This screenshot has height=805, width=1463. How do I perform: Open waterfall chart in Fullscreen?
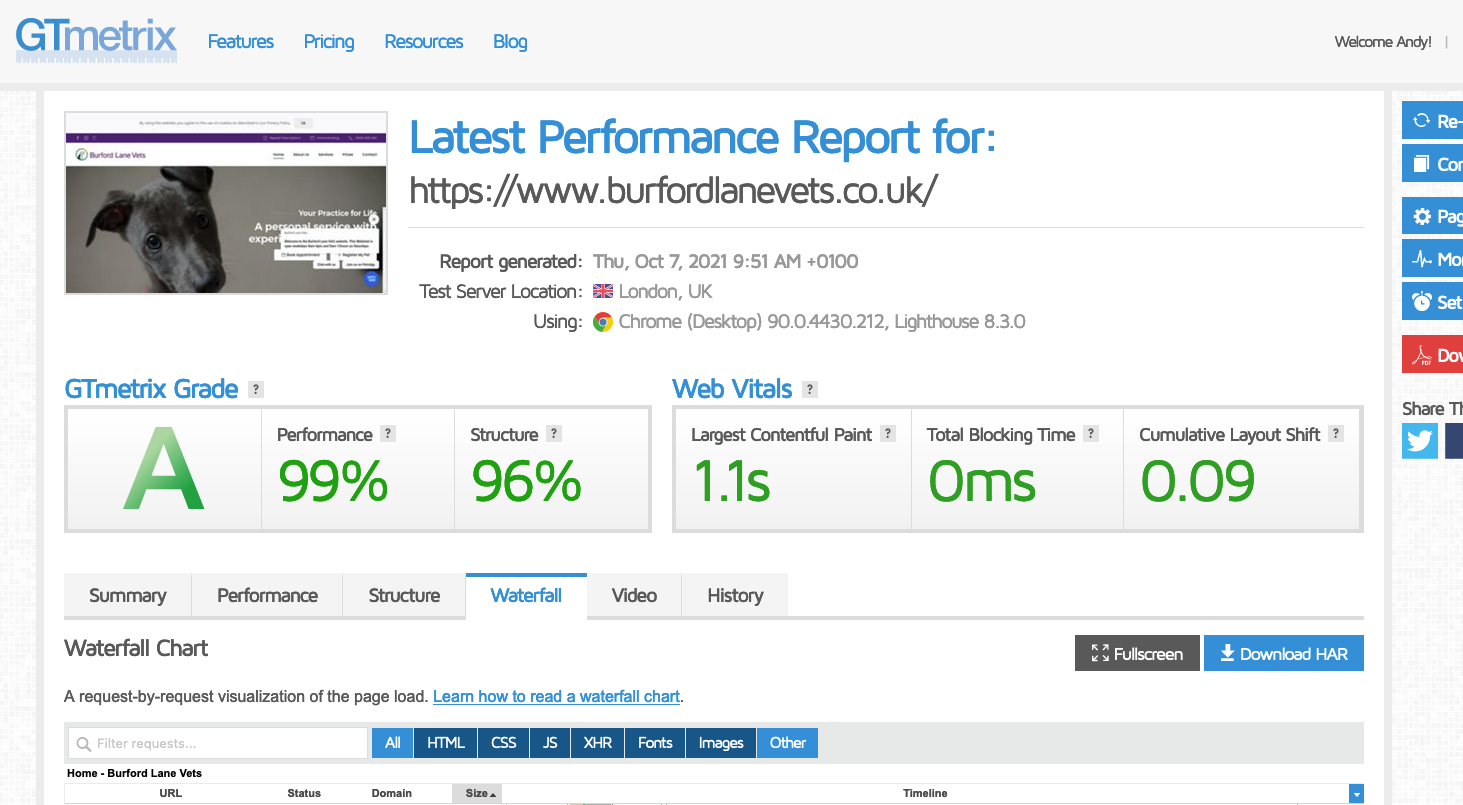pyautogui.click(x=1137, y=654)
